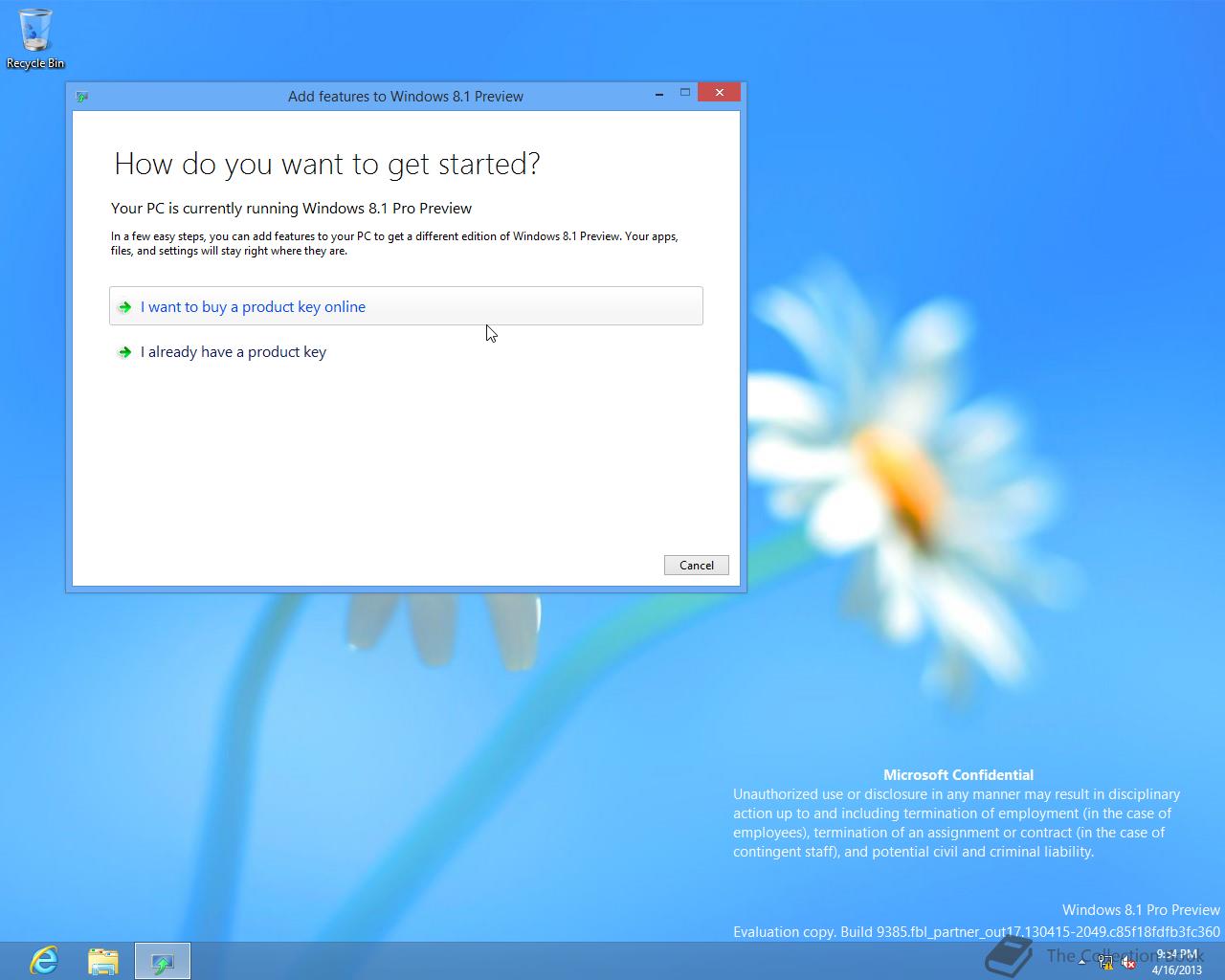Screen dimensions: 1225x980
Task: Click 'Your PC is currently running Windows 8.1 Pro Preview'
Action: pos(291,208)
